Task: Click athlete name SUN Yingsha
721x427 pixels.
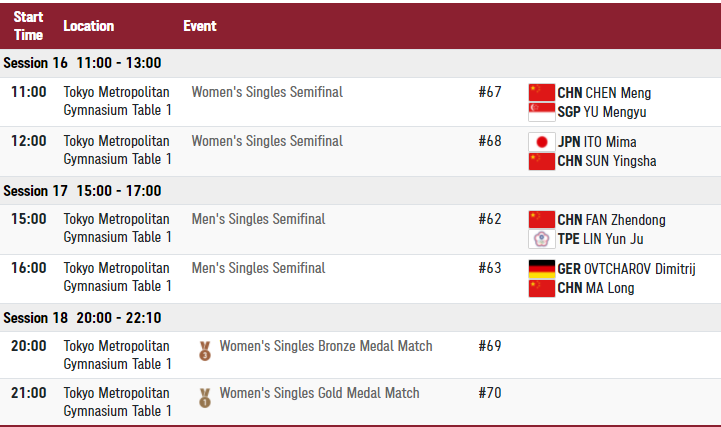Action: pyautogui.click(x=620, y=161)
